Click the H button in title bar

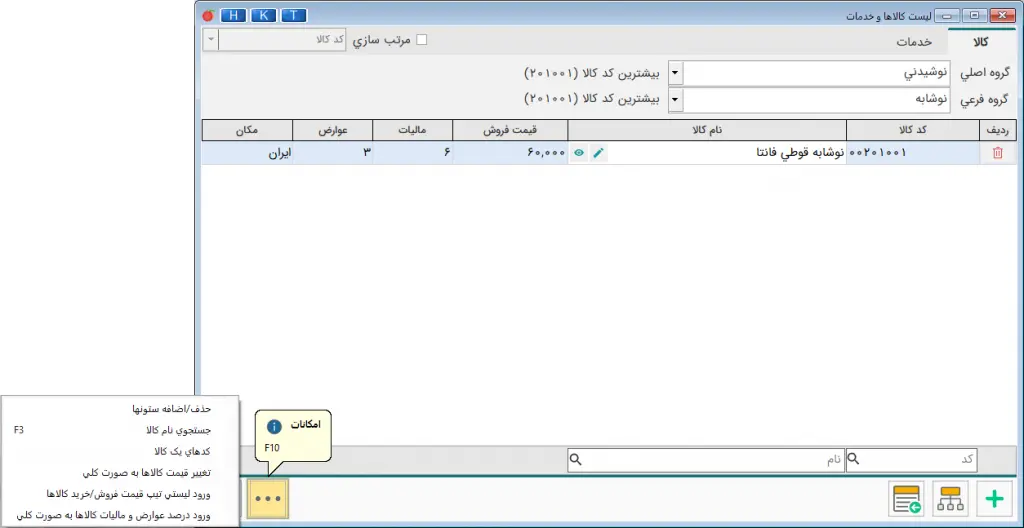[233, 15]
